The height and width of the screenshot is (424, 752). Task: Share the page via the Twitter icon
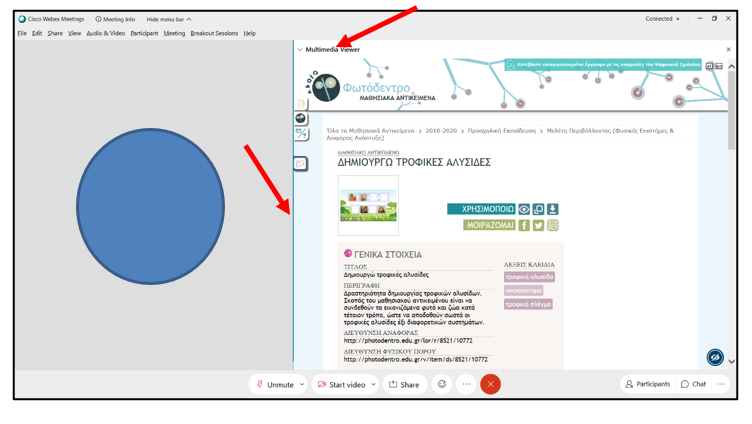[538, 226]
